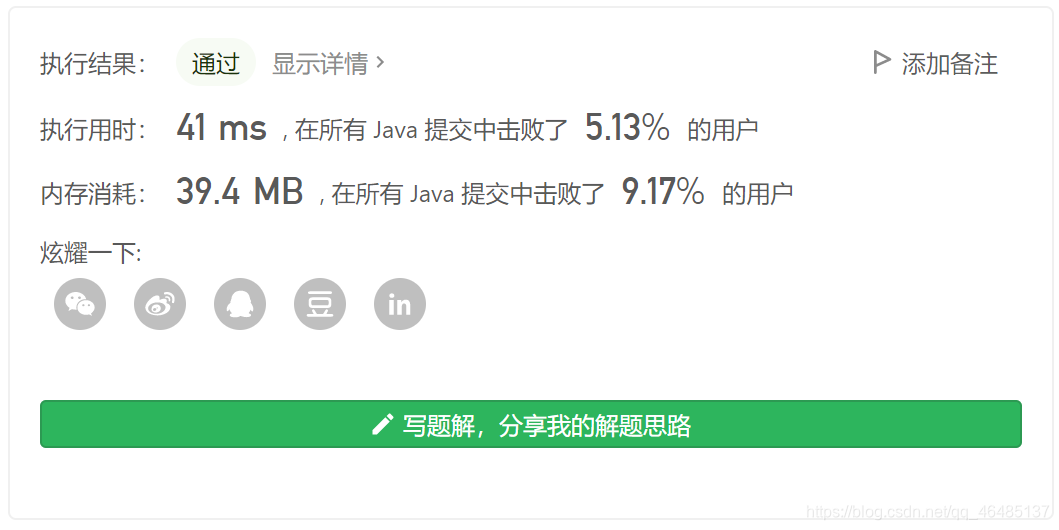Click the 写题解 green button

click(x=531, y=424)
